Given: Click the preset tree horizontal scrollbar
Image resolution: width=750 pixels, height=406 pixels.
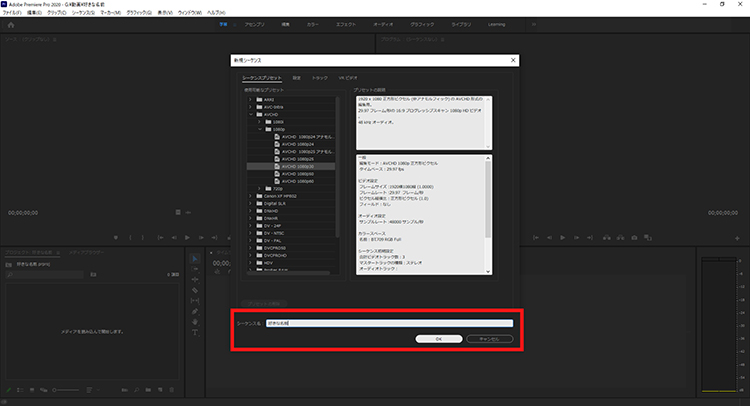Looking at the screenshot, I should [x=288, y=273].
